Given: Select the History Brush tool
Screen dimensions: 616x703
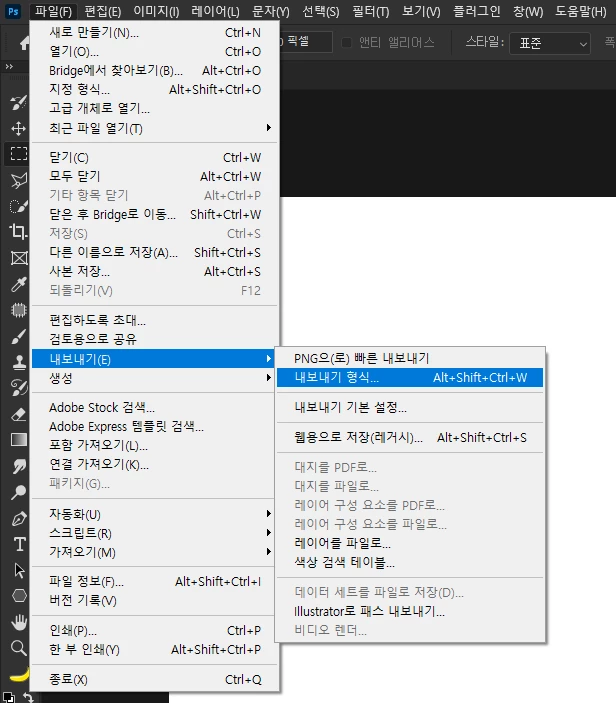Looking at the screenshot, I should tap(18, 388).
